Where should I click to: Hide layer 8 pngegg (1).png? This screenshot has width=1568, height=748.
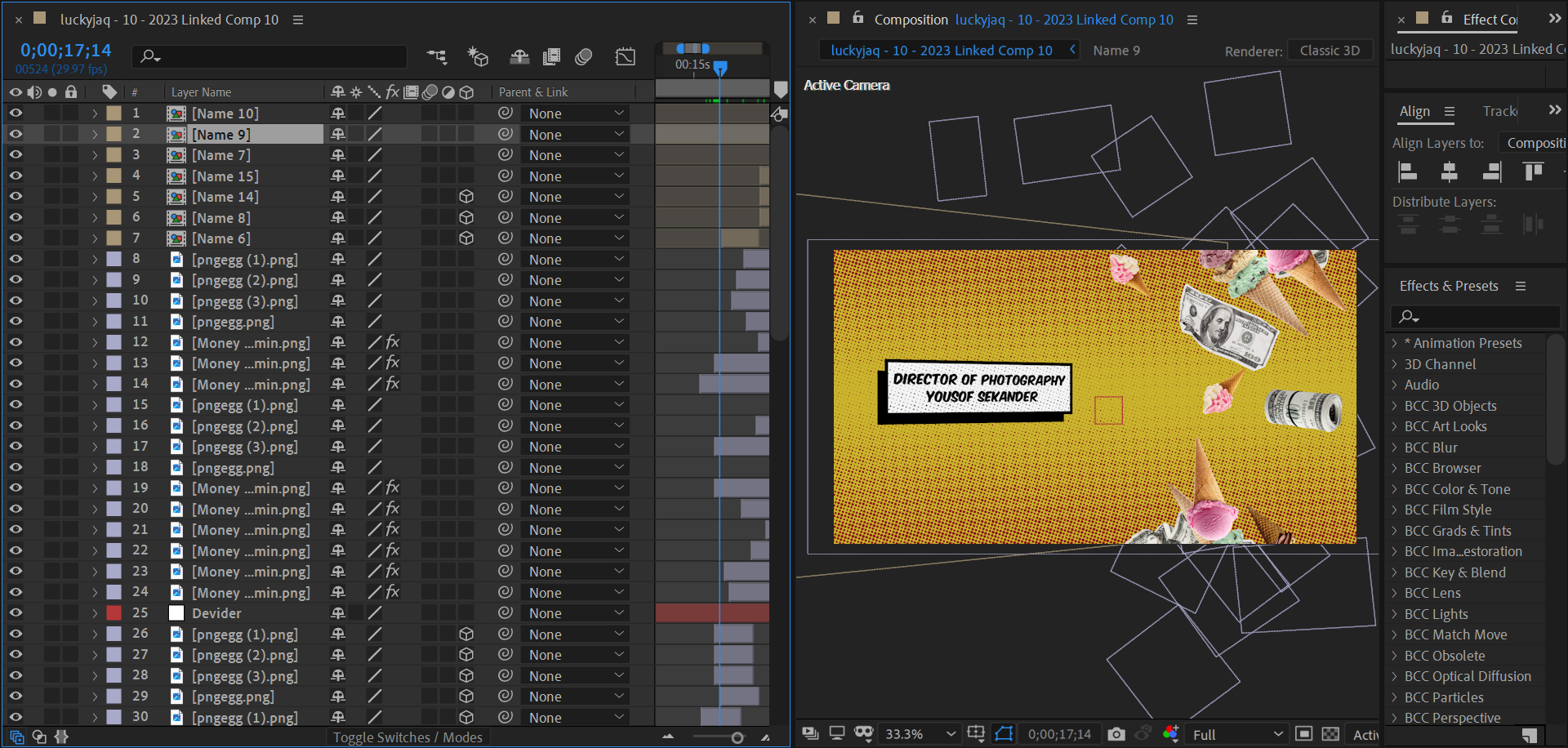[x=16, y=259]
